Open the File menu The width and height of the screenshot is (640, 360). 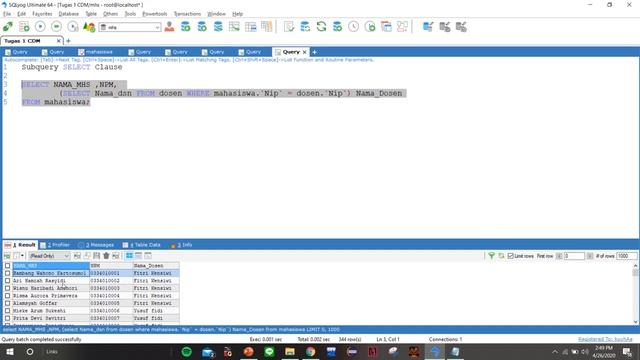pyautogui.click(x=7, y=14)
